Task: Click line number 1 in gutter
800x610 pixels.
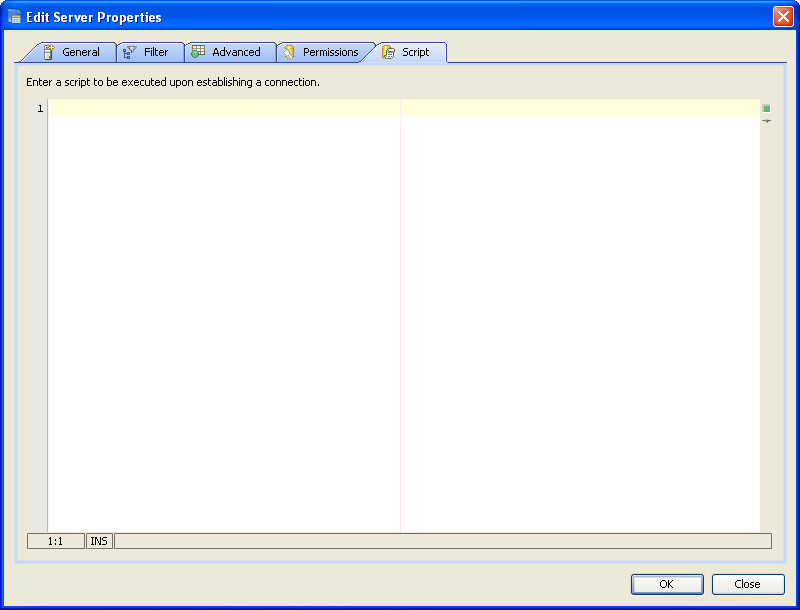Action: click(40, 109)
